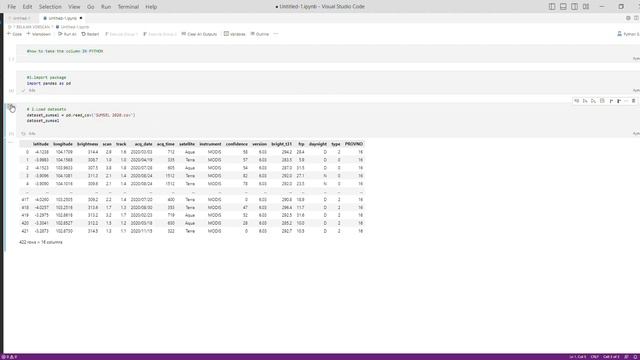Click the '422 rows × 16 columns' summary text
Viewport: 640px width, 360px height.
click(40, 242)
